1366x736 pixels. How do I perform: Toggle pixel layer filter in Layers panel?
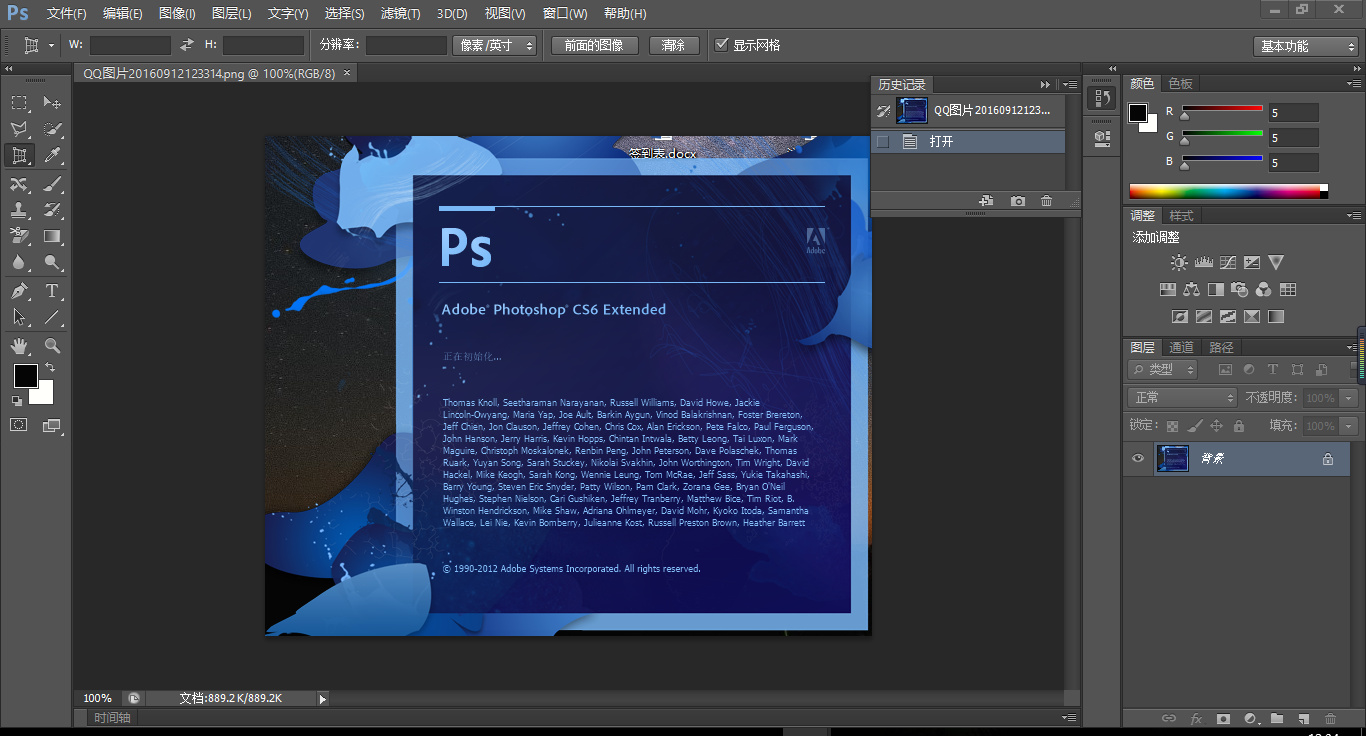coord(1223,370)
